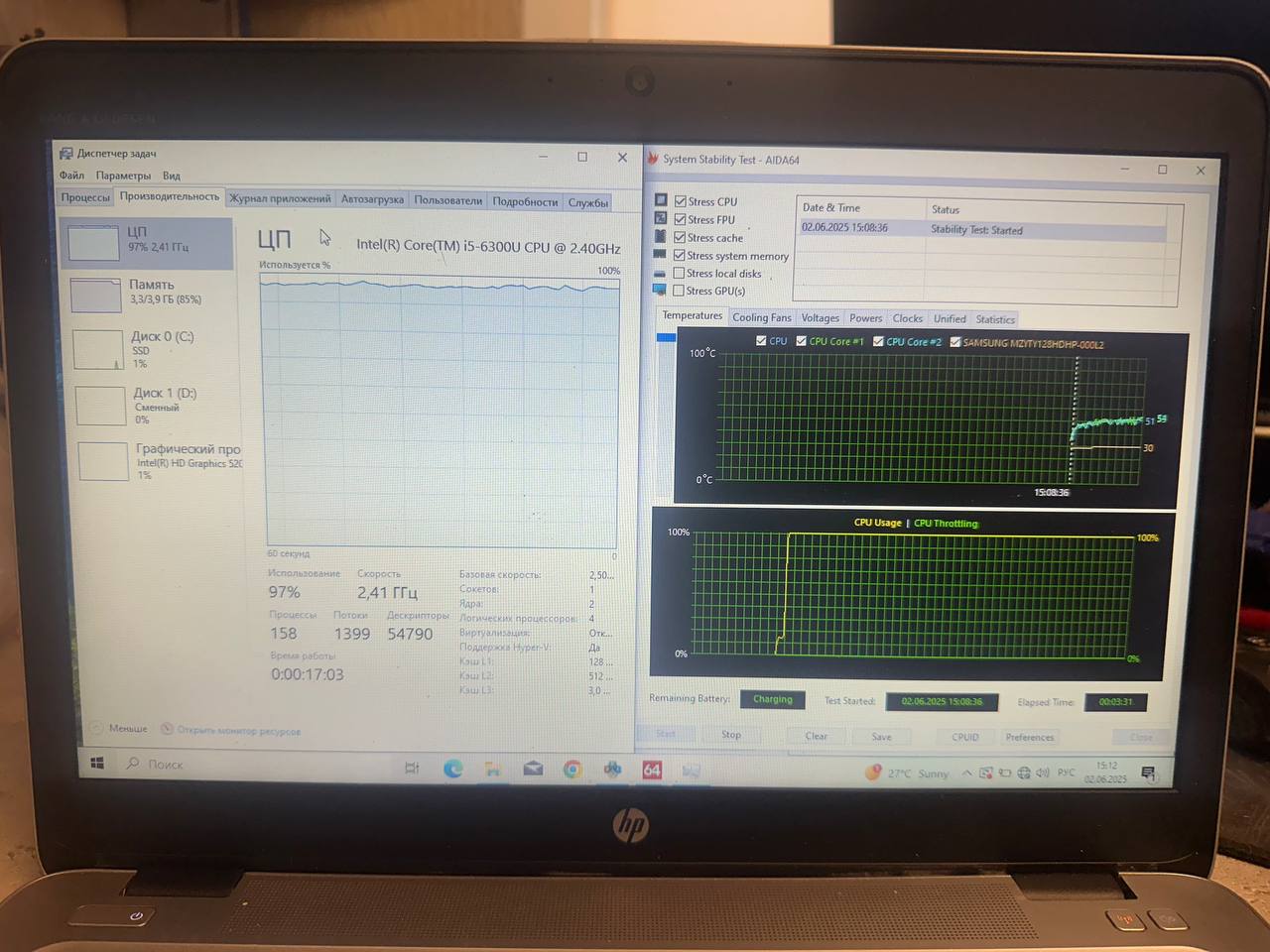
Task: Click the Windows Start button
Action: point(97,763)
